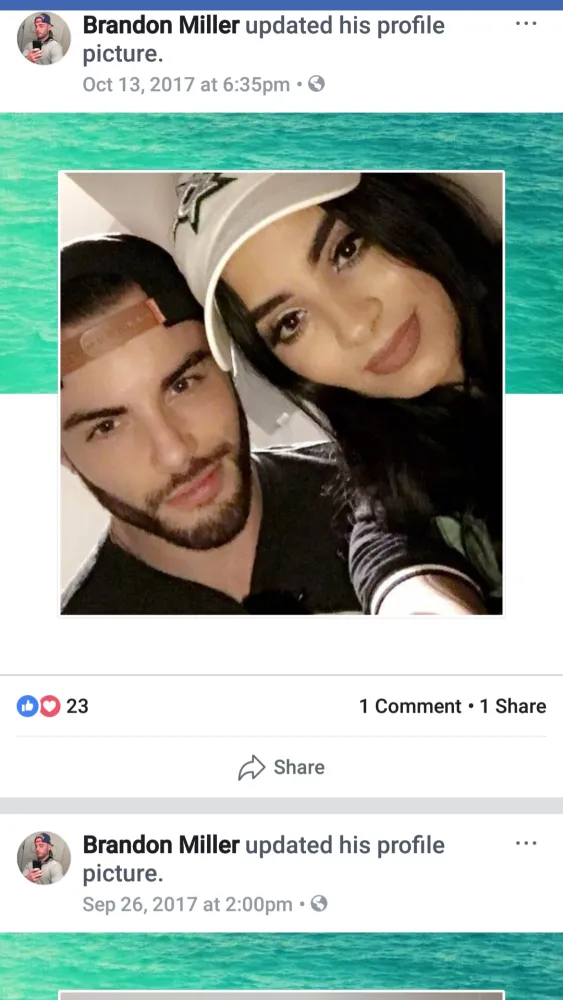The image size is (563, 1000).
Task: Open the couple selfie profile picture
Action: click(x=281, y=393)
